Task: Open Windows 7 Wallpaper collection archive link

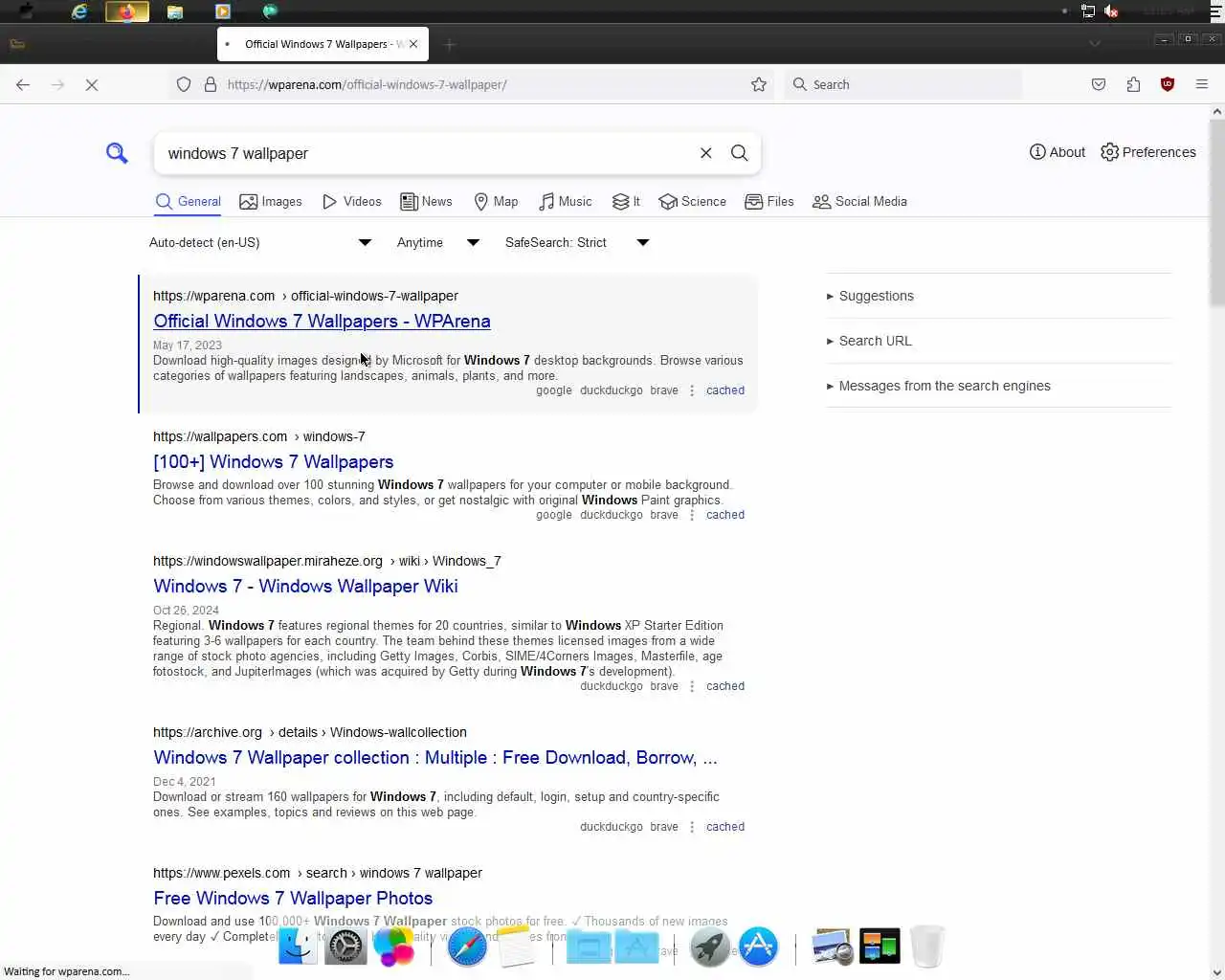Action: point(435,758)
